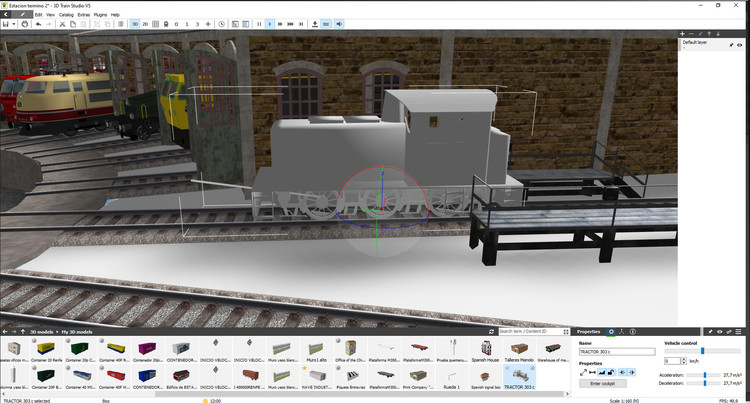
Task: Refresh the catalog with the reload icon
Action: click(x=491, y=331)
